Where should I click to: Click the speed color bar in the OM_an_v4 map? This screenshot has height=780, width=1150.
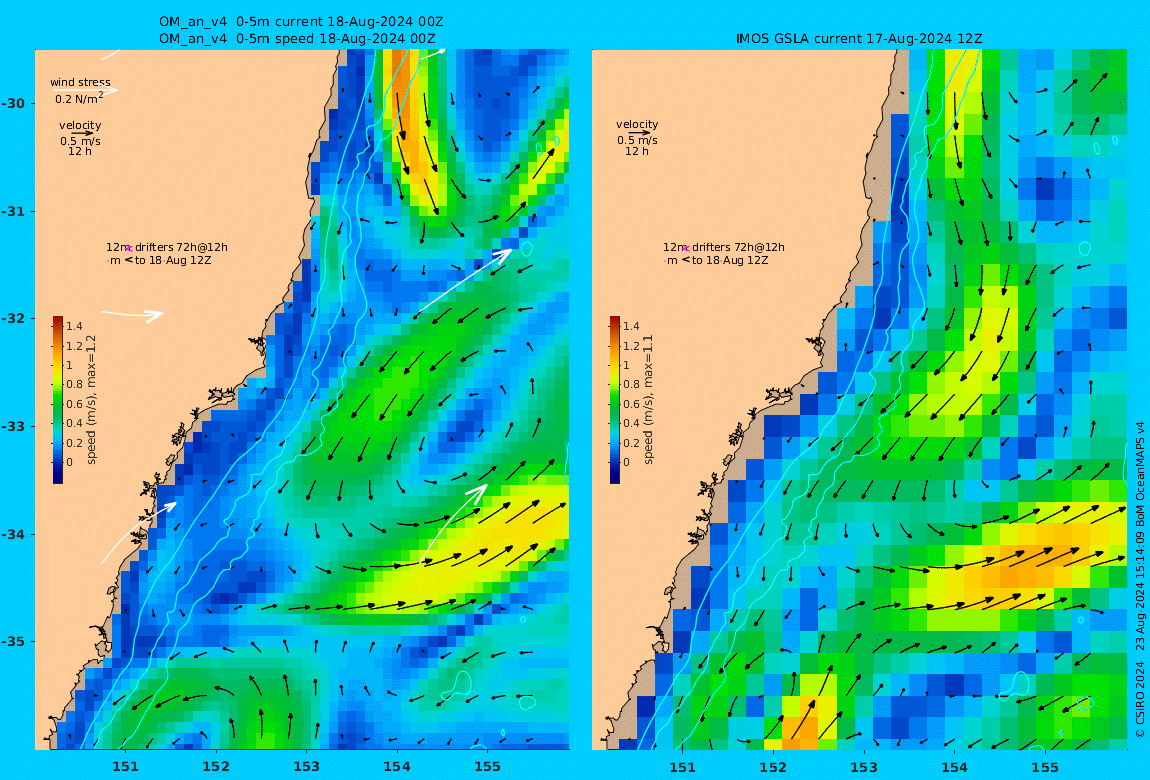click(x=58, y=400)
